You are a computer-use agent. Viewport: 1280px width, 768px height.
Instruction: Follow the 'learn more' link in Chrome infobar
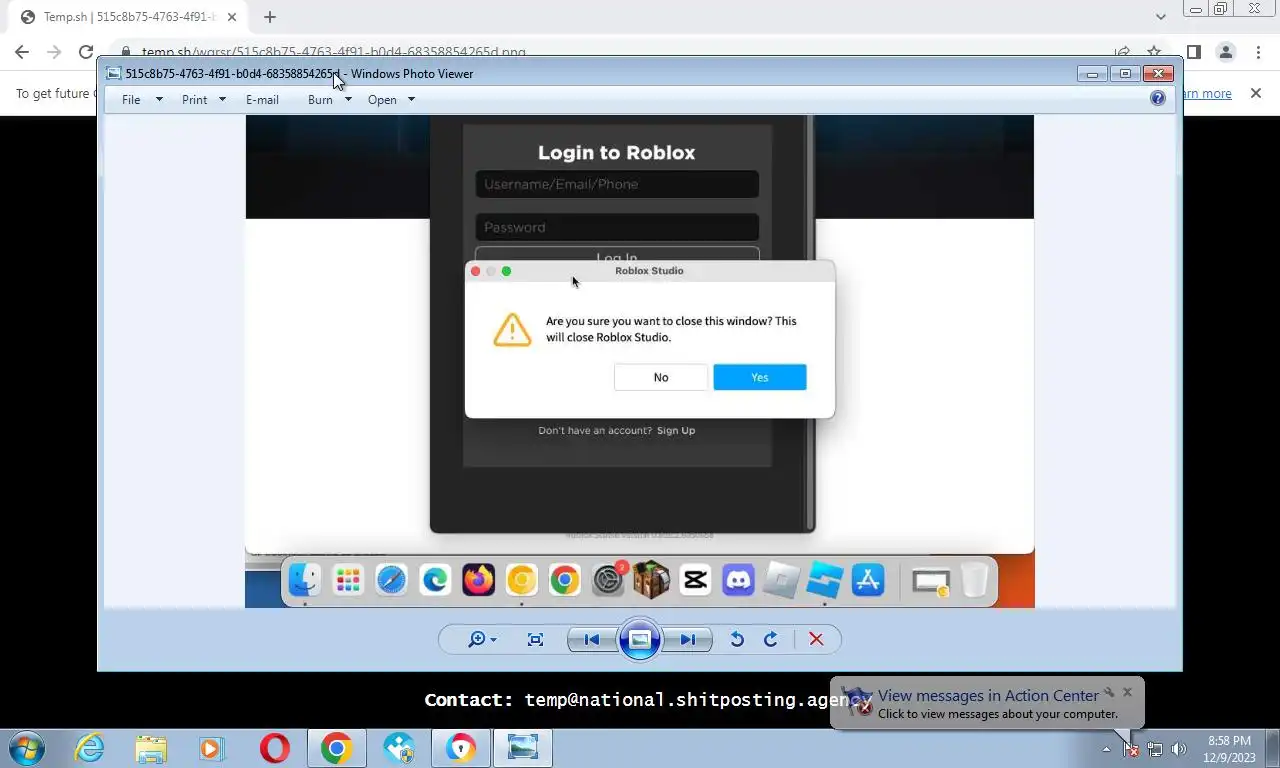click(x=1207, y=93)
